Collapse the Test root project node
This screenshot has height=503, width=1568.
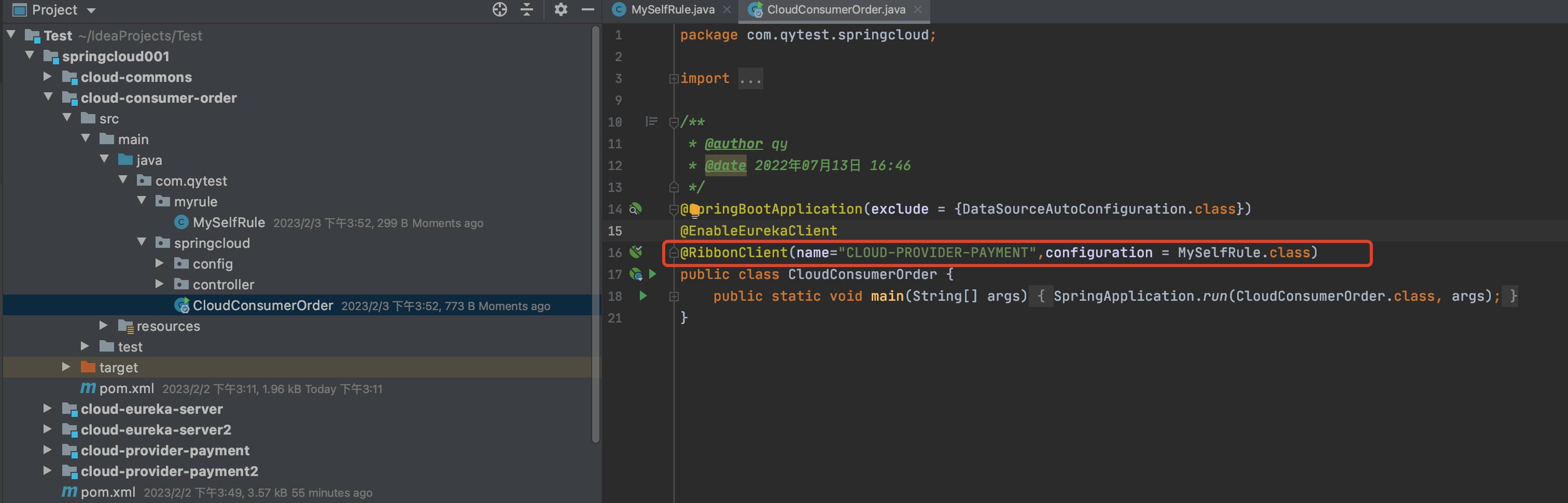point(11,35)
